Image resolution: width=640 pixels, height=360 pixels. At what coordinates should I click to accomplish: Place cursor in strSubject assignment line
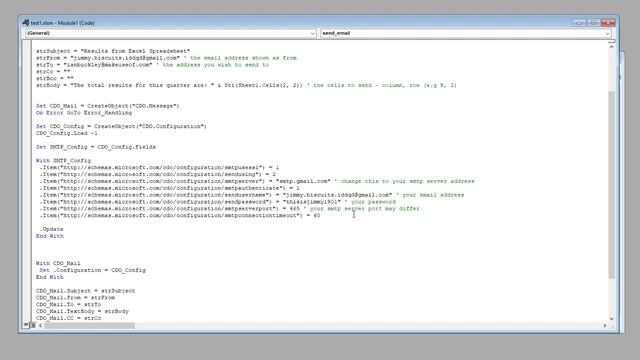point(113,51)
